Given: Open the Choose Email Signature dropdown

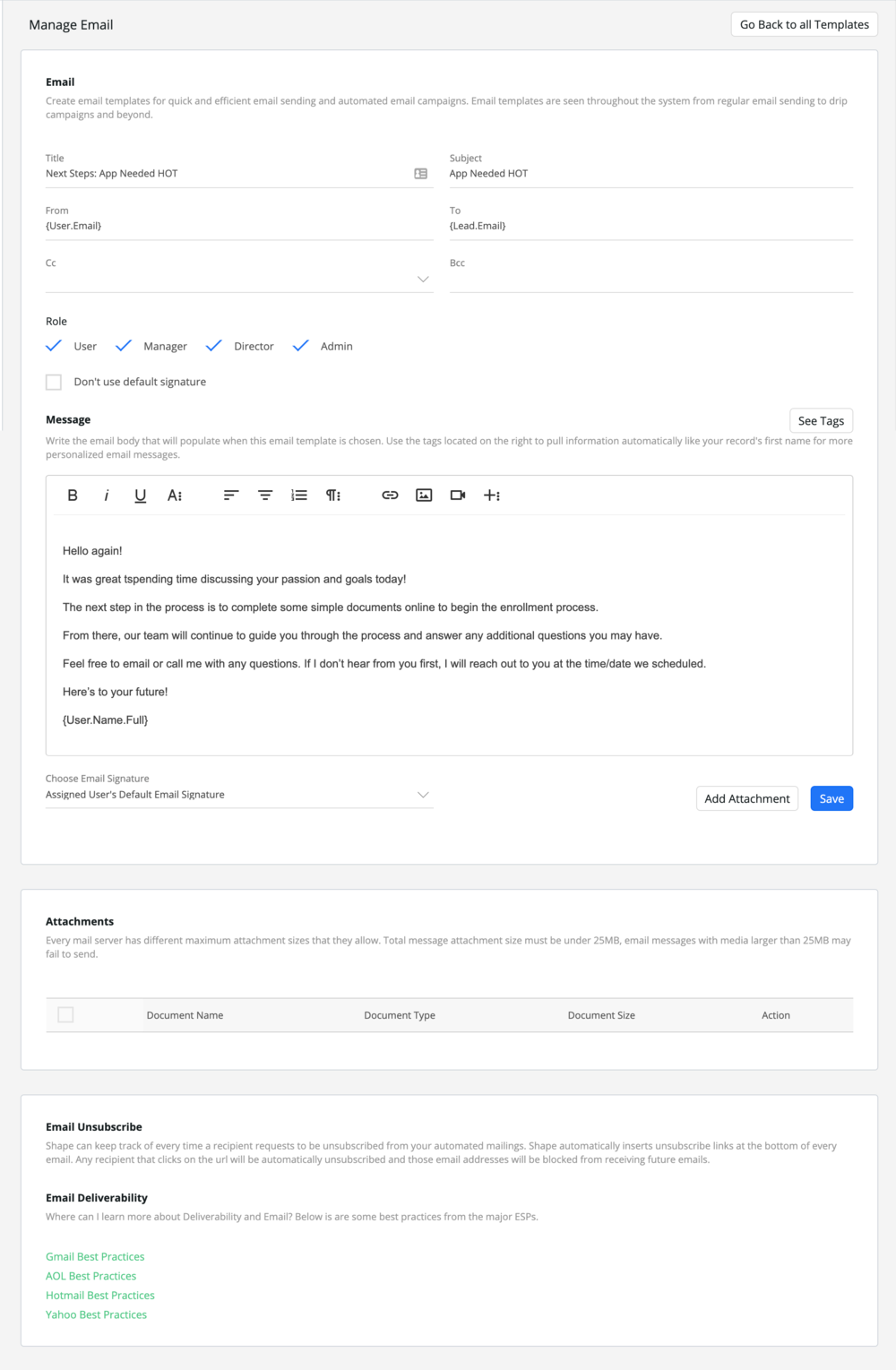Looking at the screenshot, I should (x=239, y=795).
